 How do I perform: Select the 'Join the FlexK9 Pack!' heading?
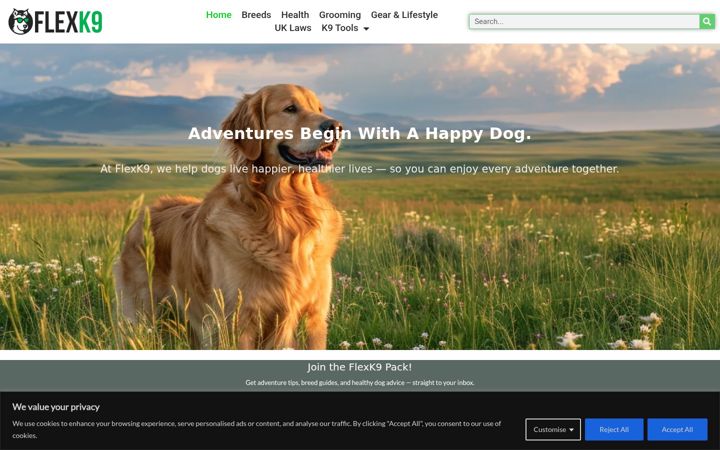tap(360, 367)
